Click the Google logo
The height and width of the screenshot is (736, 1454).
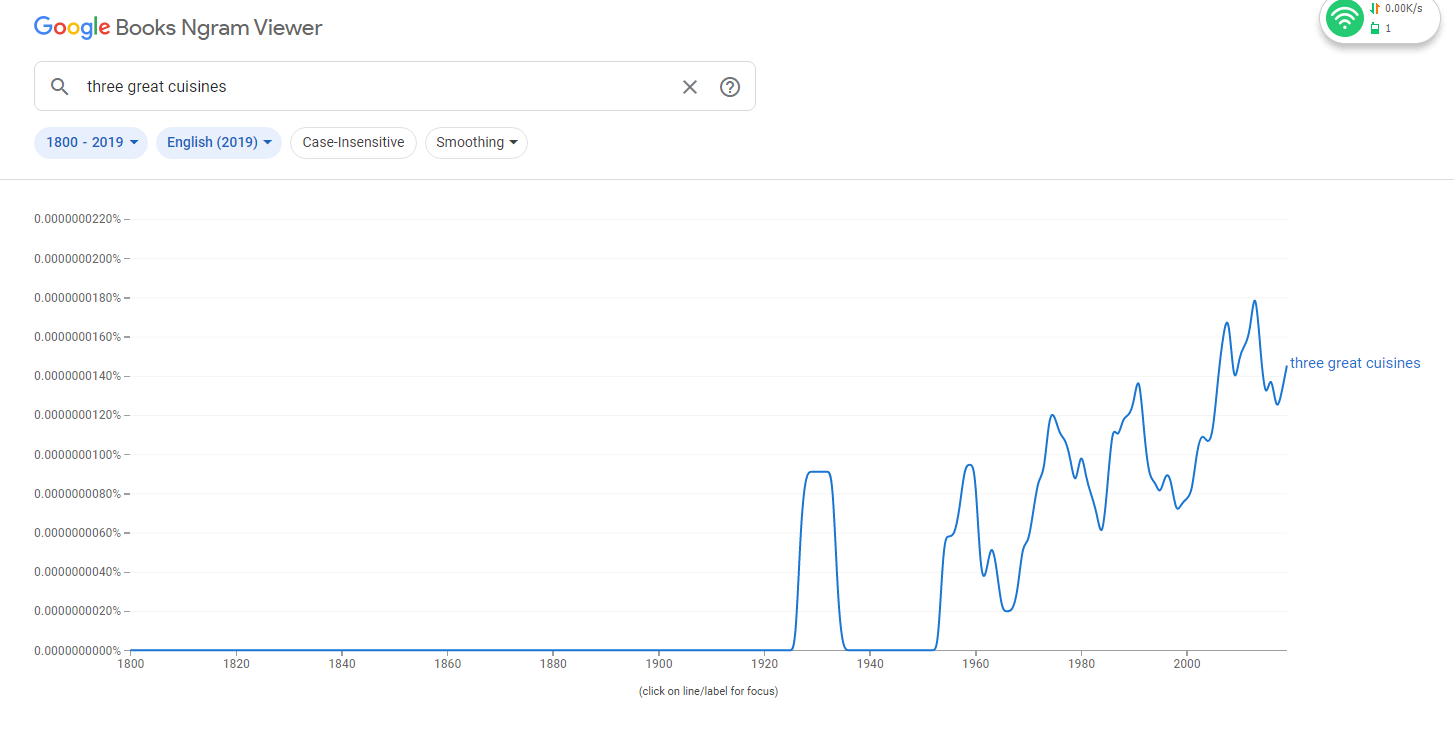point(72,27)
